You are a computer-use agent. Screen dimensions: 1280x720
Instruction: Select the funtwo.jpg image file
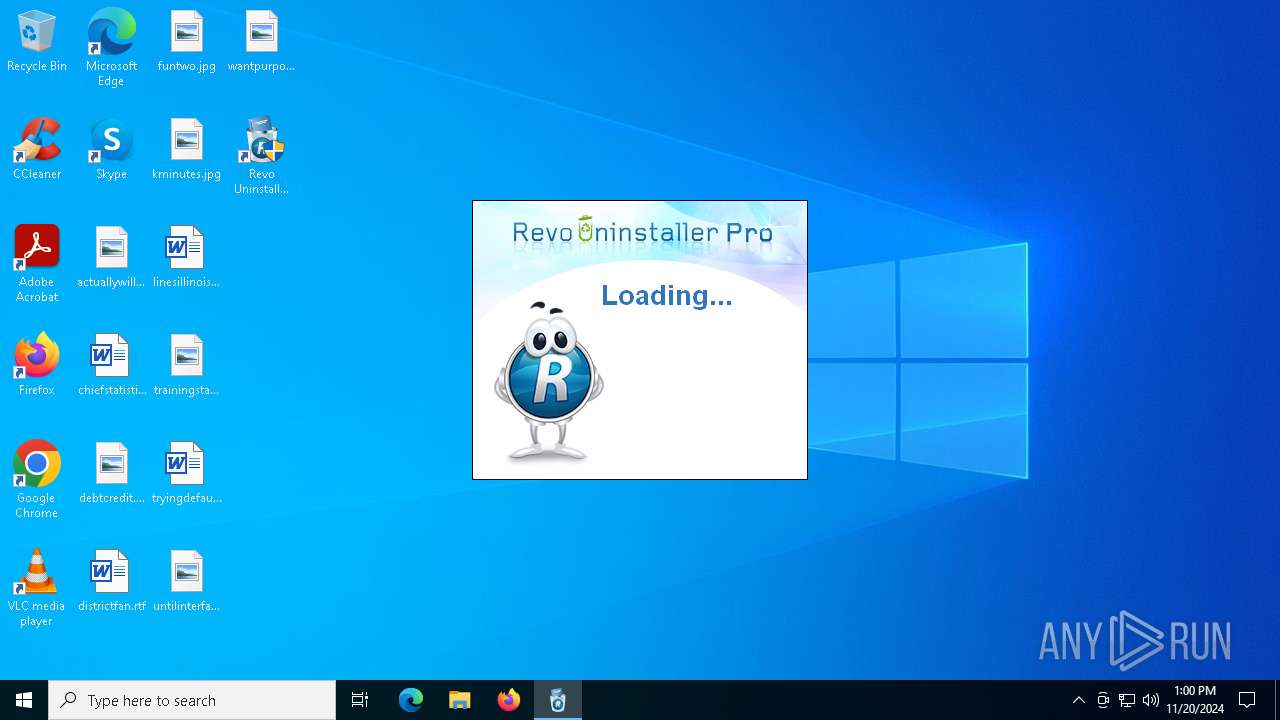coord(186,42)
